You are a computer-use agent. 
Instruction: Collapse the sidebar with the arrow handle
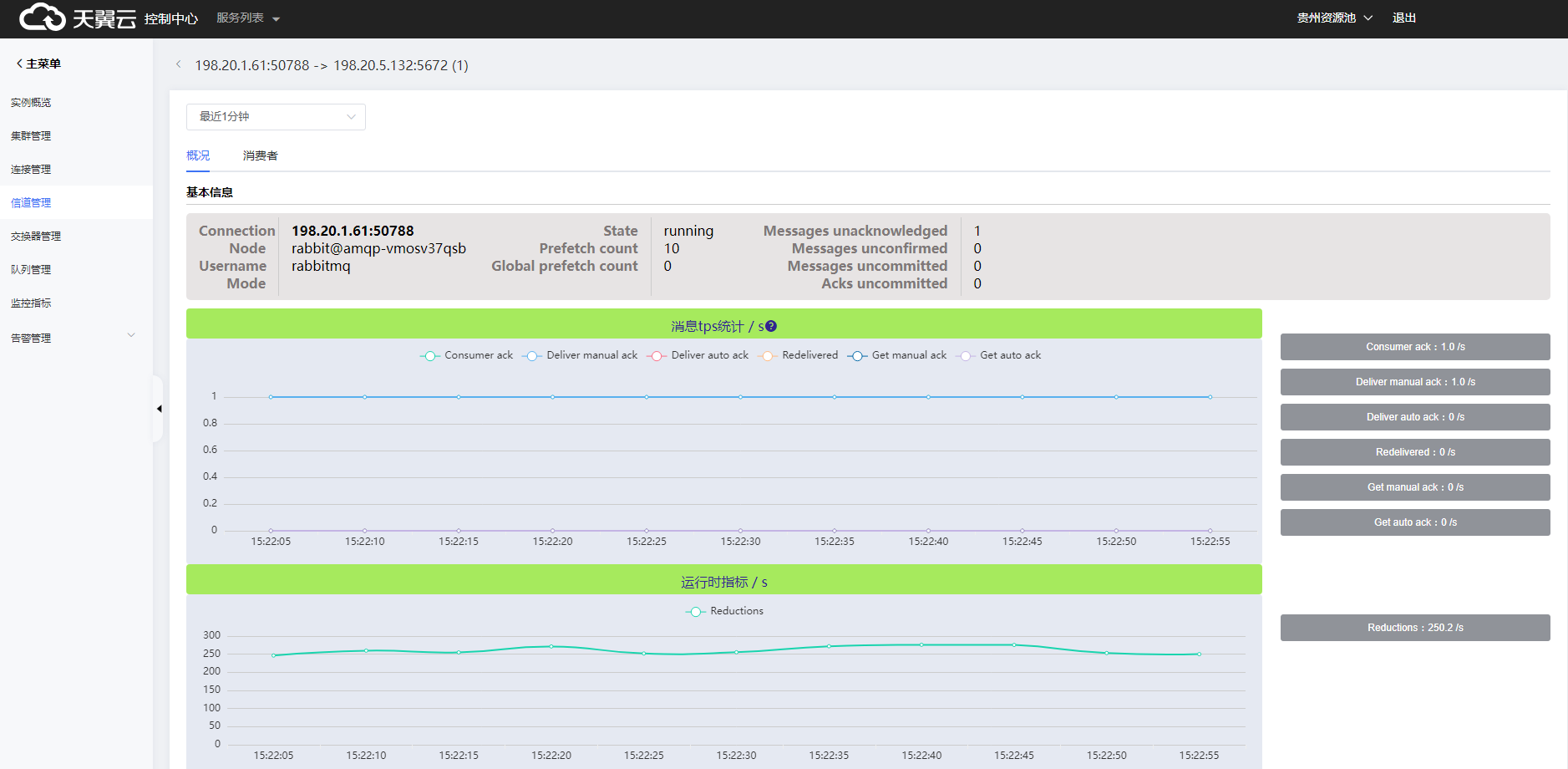159,409
